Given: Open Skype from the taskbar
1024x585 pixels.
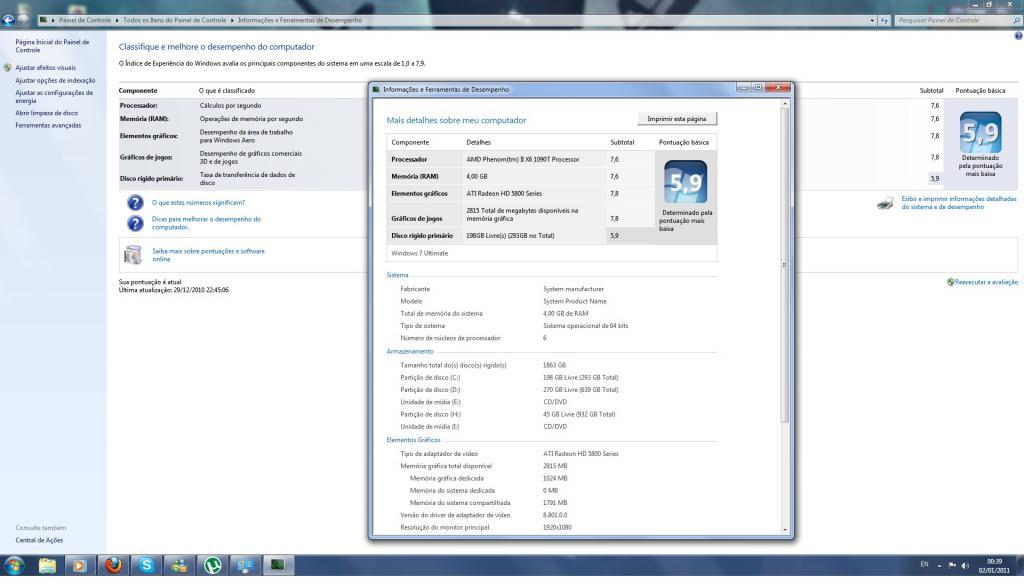Looking at the screenshot, I should tap(146, 565).
